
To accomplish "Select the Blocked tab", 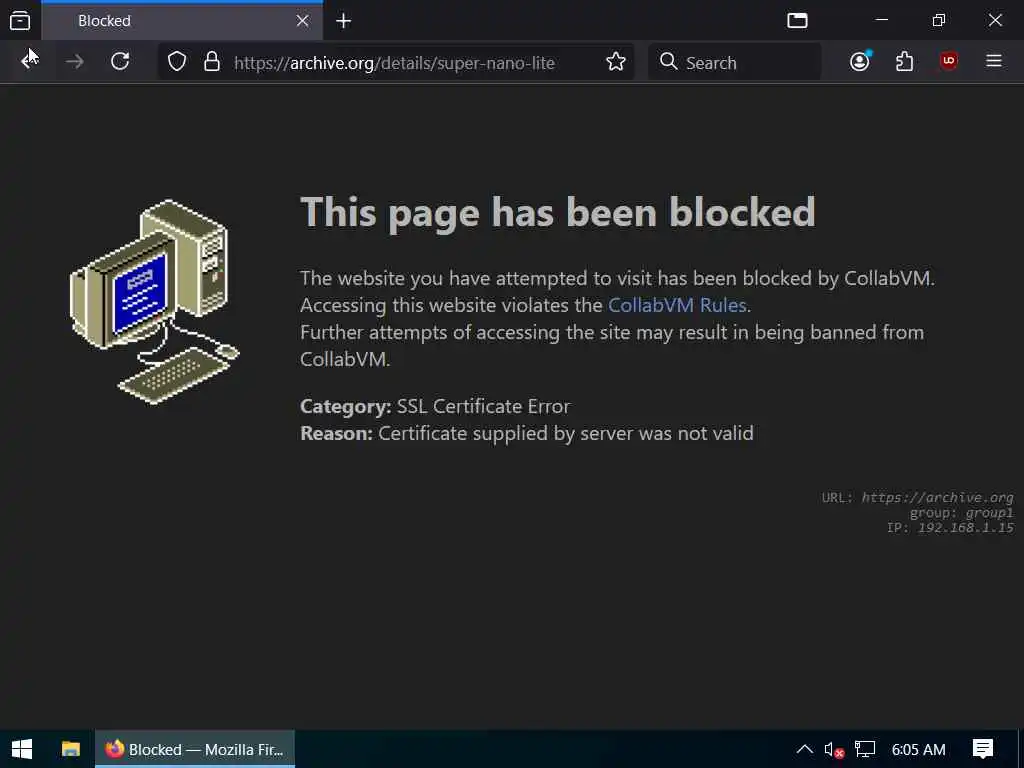I will pos(182,21).
